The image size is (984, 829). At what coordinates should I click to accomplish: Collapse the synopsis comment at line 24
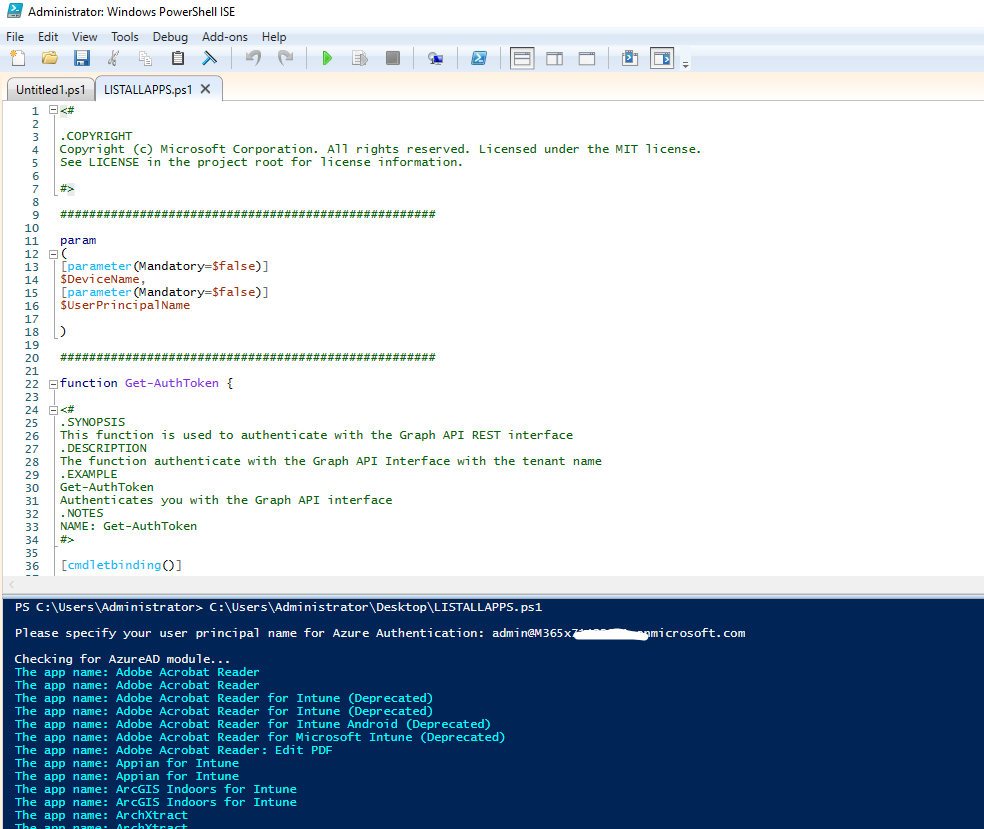pyautogui.click(x=53, y=410)
